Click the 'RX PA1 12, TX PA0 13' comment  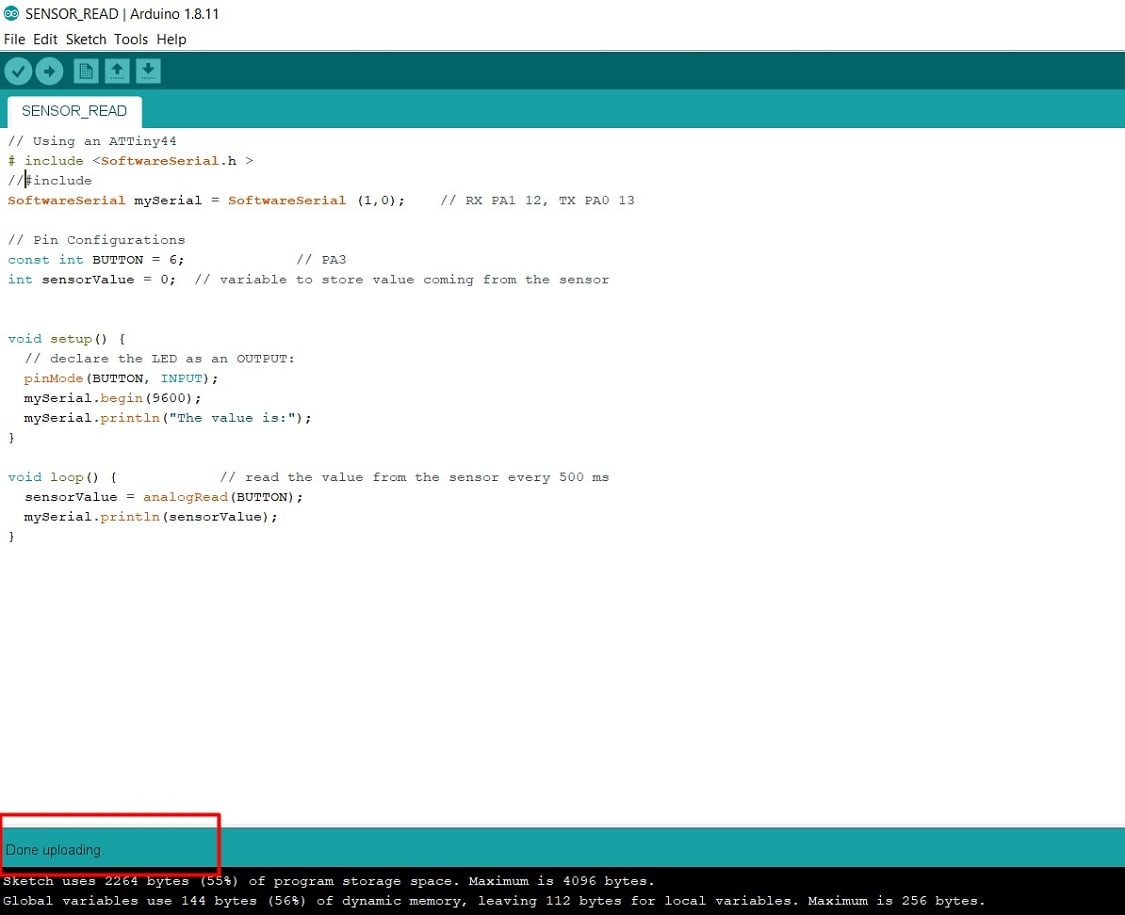(x=537, y=200)
